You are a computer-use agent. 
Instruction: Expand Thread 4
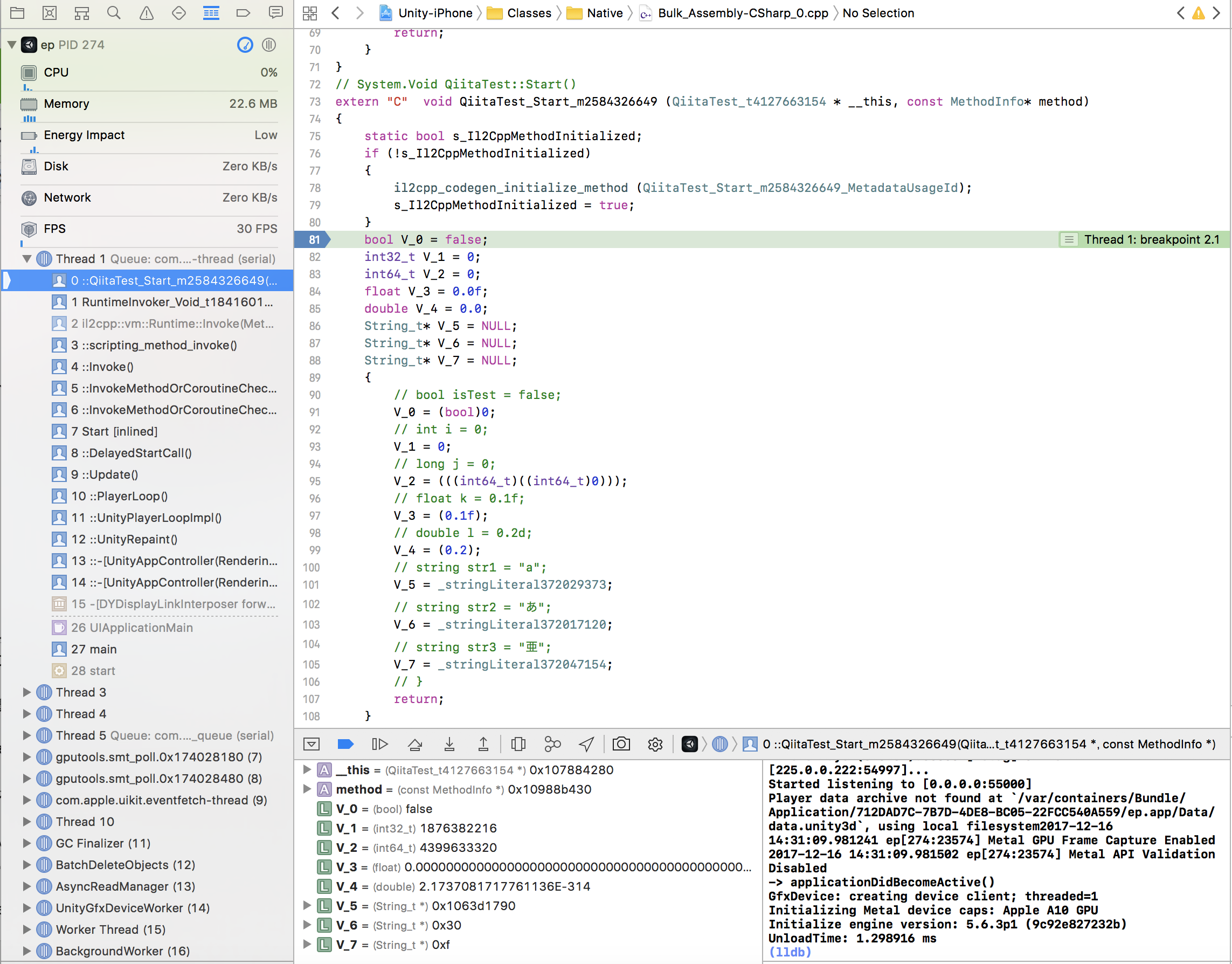[26, 713]
